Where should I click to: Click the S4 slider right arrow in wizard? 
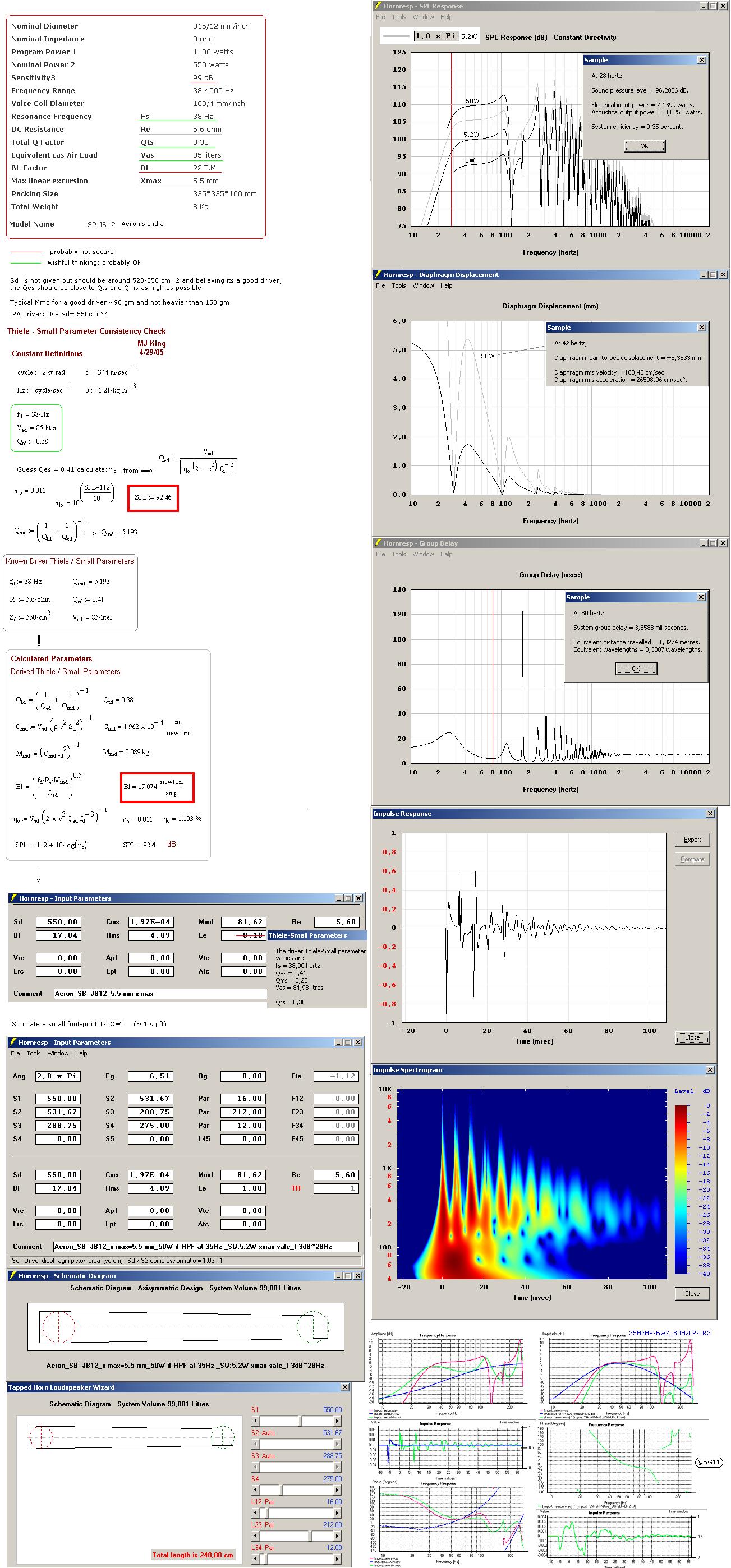tap(337, 1489)
